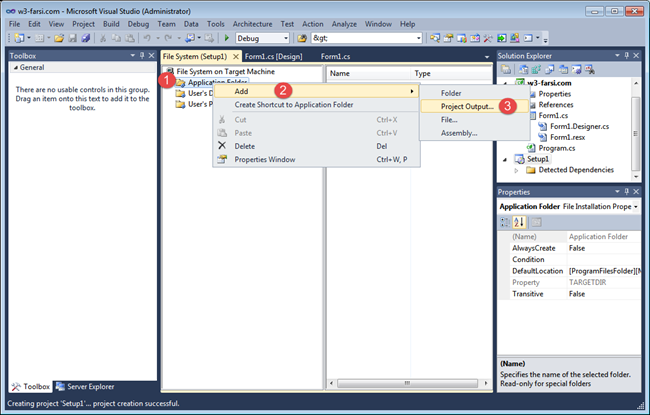The width and height of the screenshot is (650, 415).
Task: Open the Toolbox panel window-position dropdown
Action: click(x=133, y=56)
